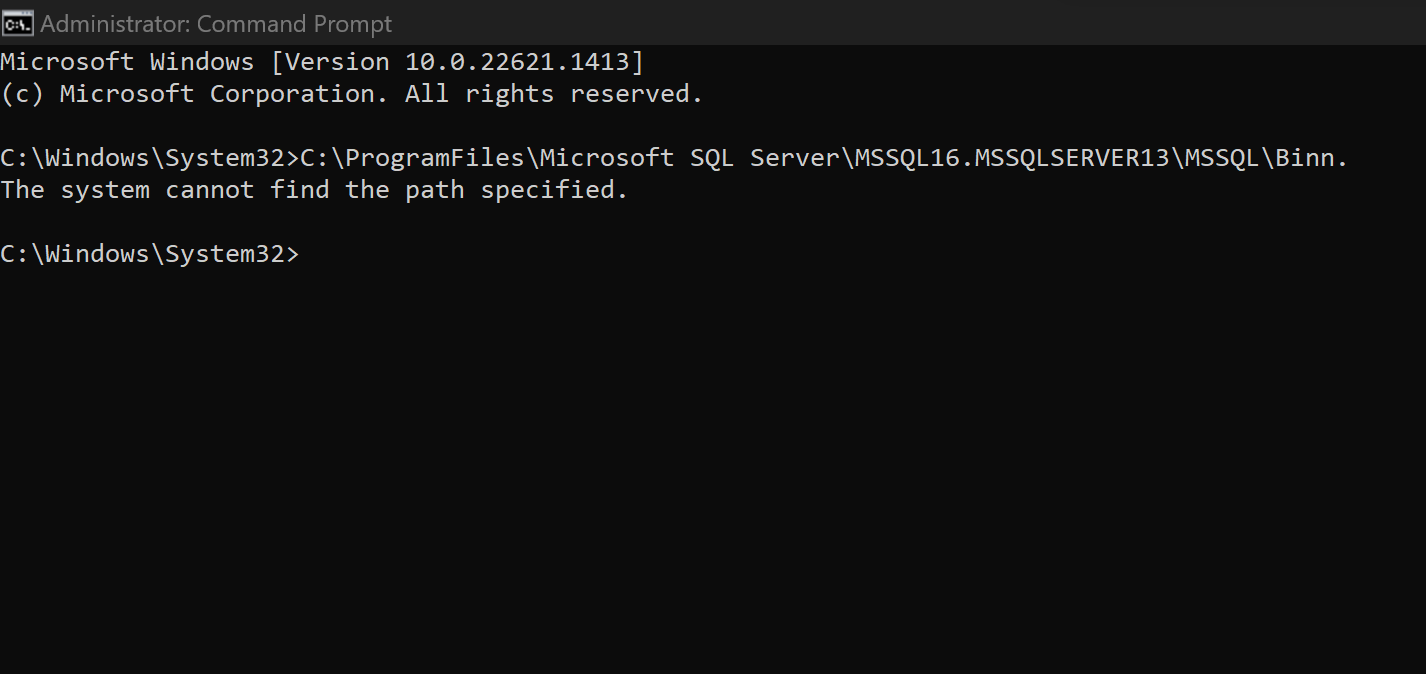Place cursor right after the last prompt
This screenshot has width=1426, height=674.
coord(304,254)
